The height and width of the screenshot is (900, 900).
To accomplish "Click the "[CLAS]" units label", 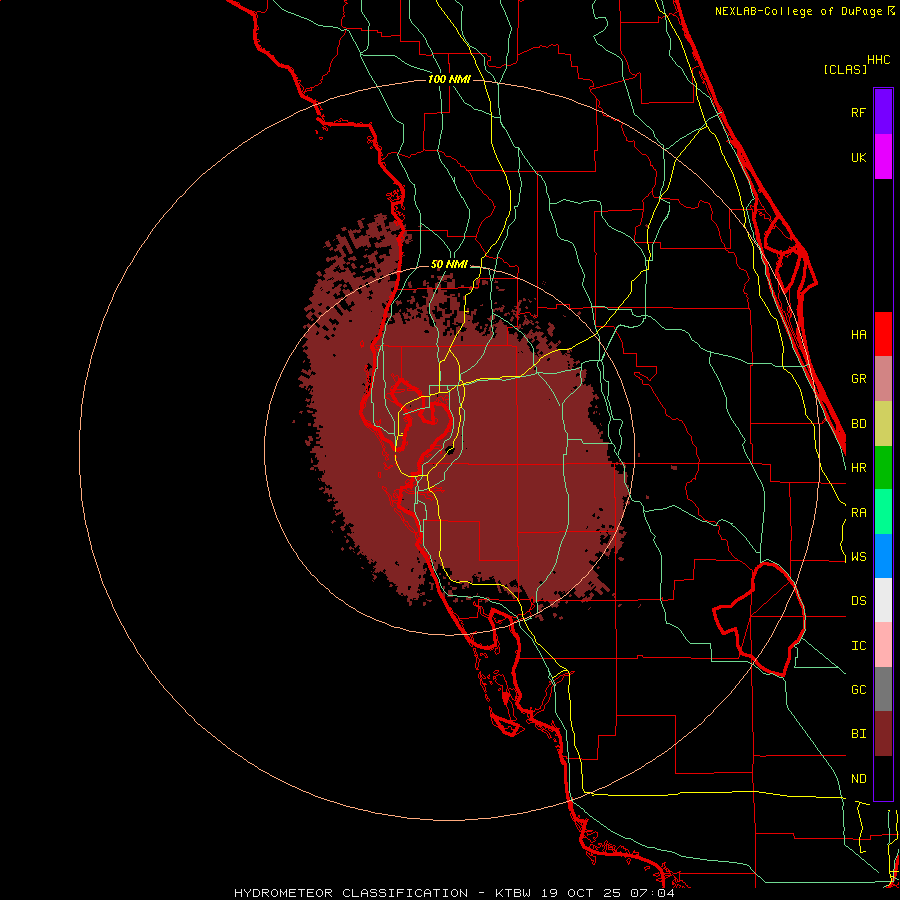I will [x=845, y=69].
